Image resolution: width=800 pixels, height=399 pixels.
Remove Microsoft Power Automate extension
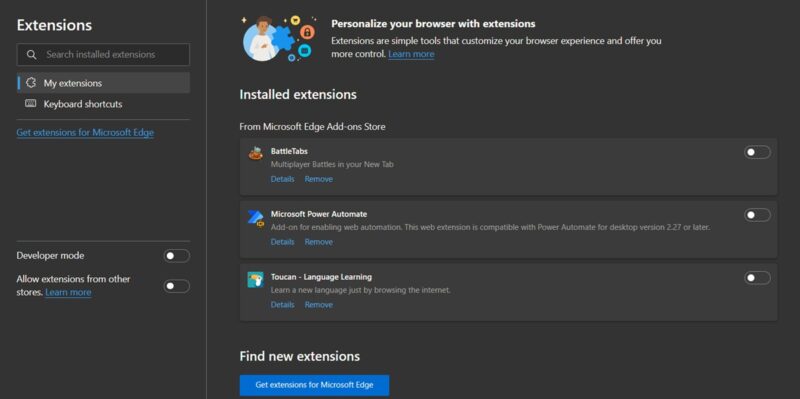pos(319,242)
